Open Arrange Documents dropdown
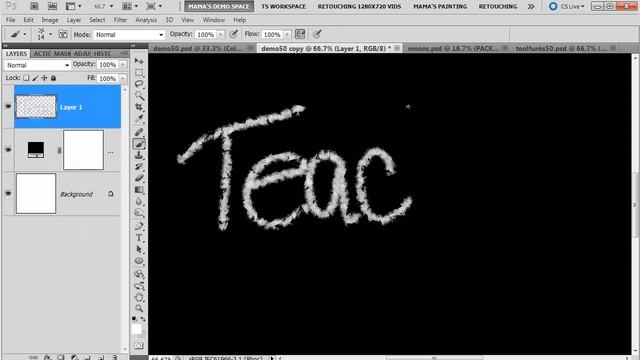Screen dimensions: 640x360 [x=131, y=6]
